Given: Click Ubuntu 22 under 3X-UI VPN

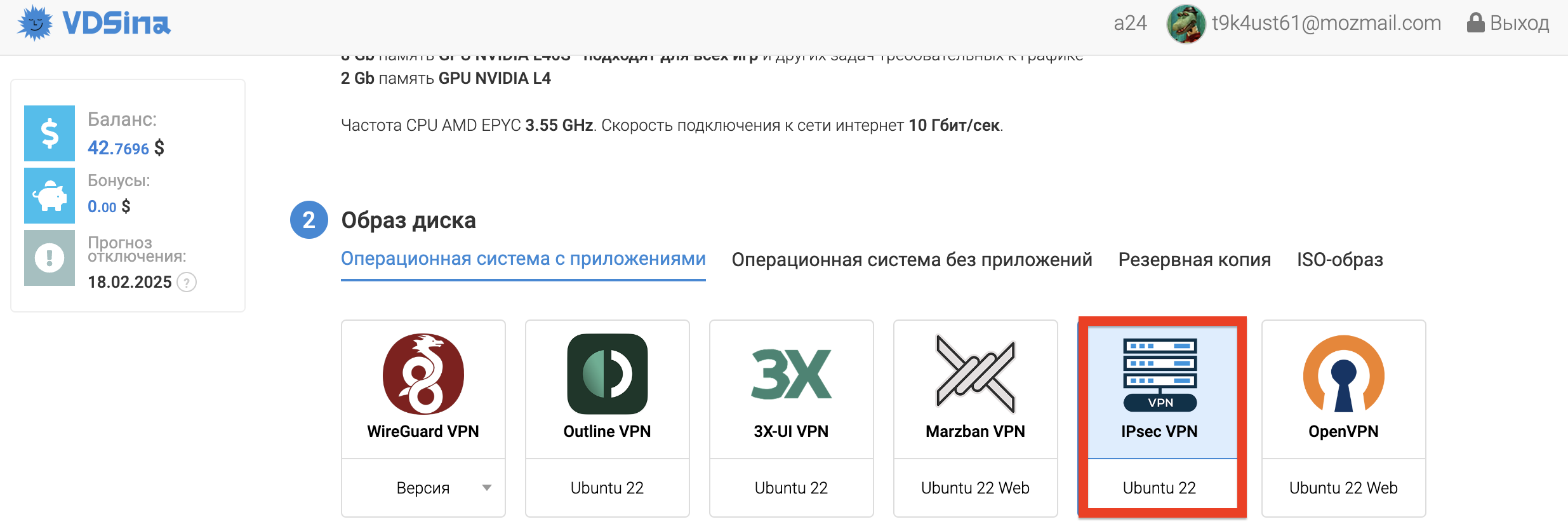Looking at the screenshot, I should [x=792, y=488].
